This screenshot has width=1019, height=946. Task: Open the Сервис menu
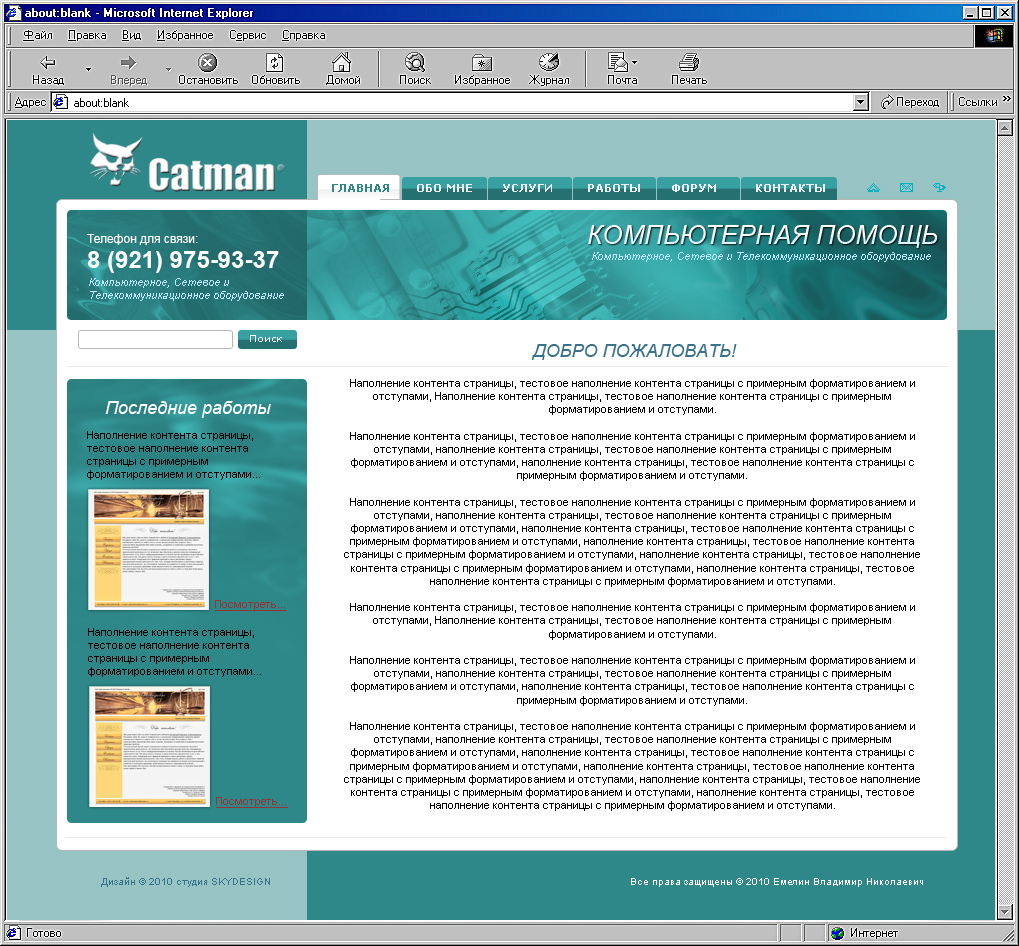coord(247,35)
